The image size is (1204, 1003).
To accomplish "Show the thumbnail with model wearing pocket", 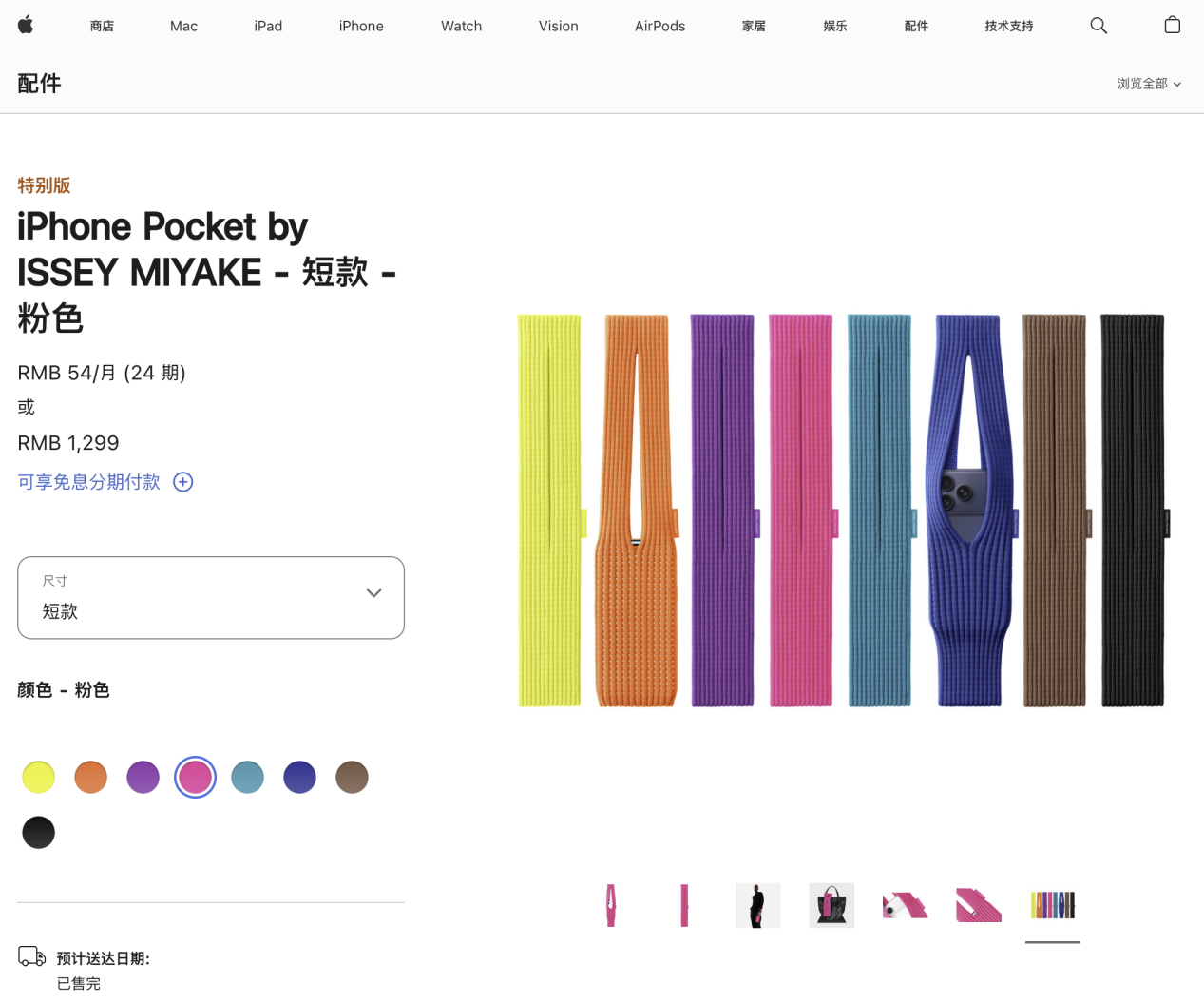I will (757, 905).
